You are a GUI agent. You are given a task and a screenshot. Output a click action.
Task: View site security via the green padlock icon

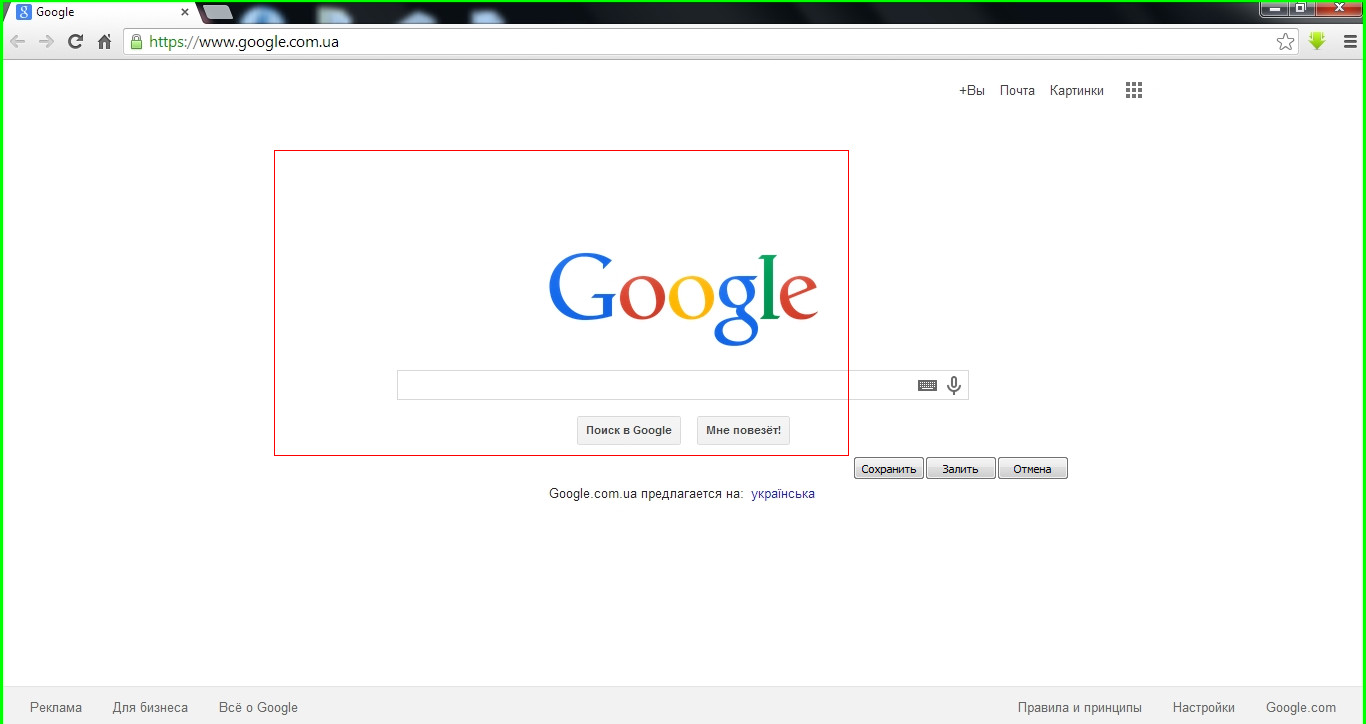pyautogui.click(x=136, y=42)
